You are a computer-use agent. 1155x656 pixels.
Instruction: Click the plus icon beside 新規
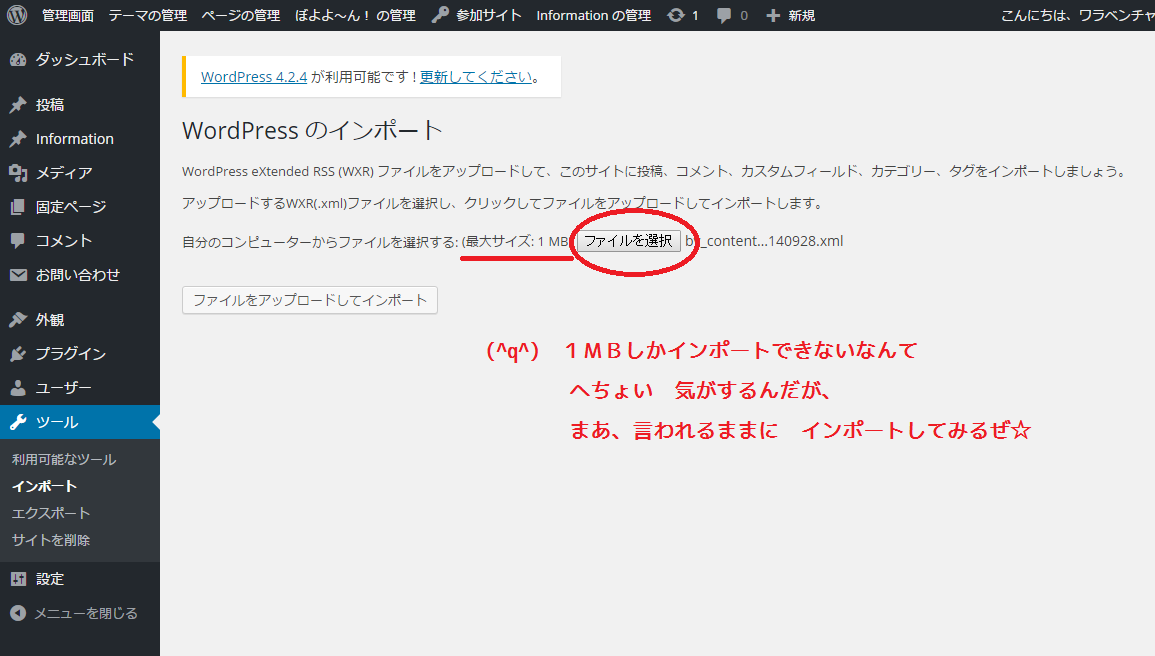(773, 15)
